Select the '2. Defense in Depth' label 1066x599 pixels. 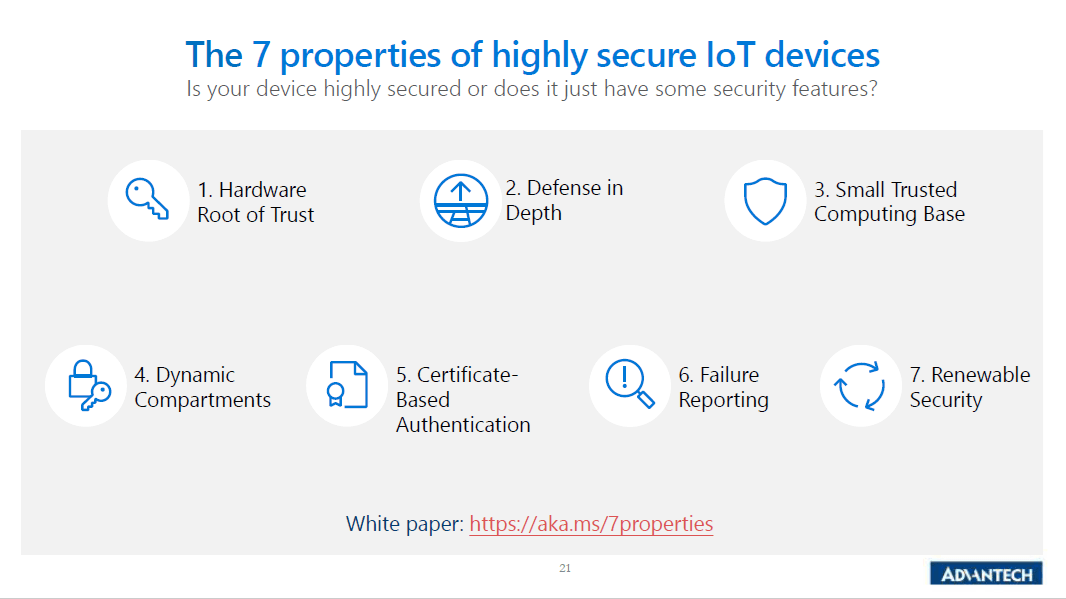(x=564, y=200)
